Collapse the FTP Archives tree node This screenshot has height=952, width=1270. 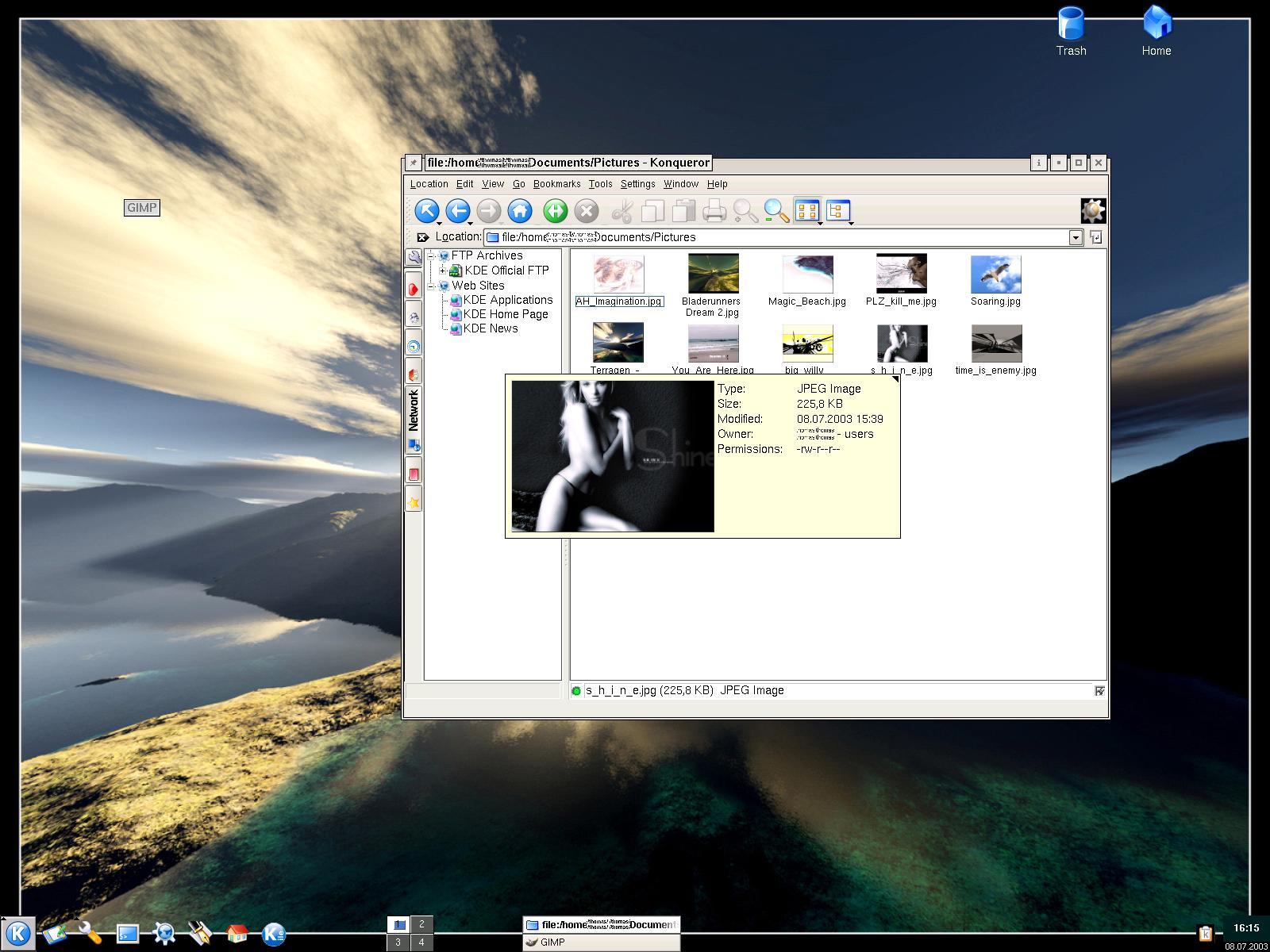tap(431, 256)
